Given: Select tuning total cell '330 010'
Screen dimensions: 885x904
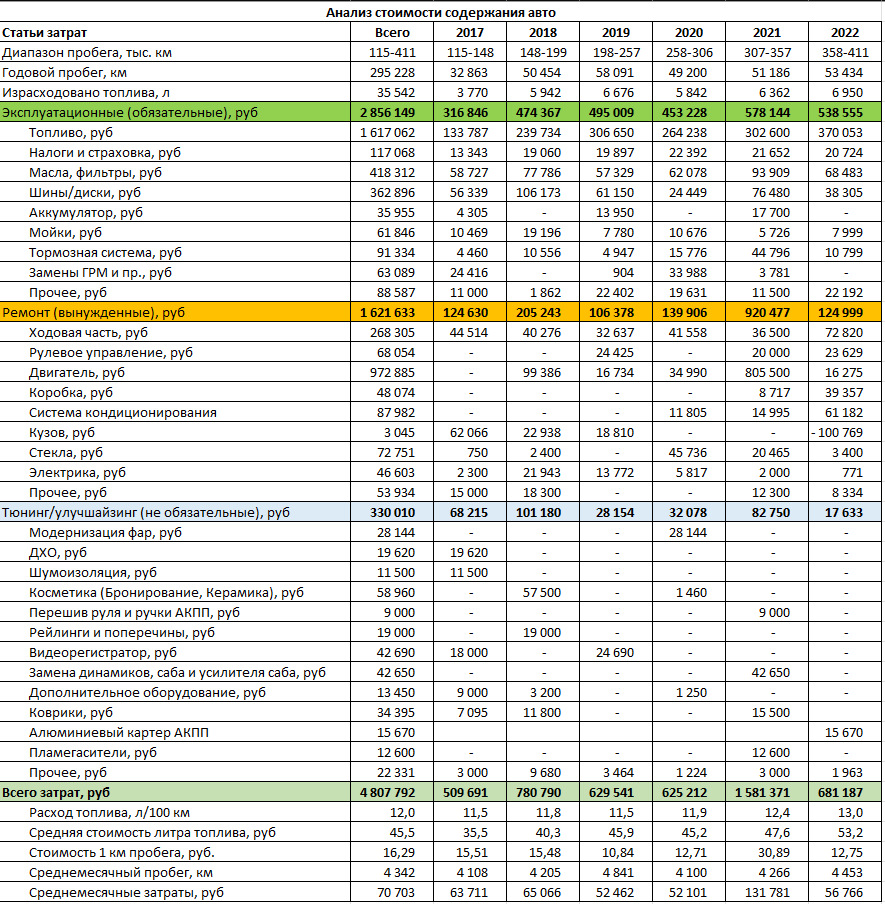Looking at the screenshot, I should [x=392, y=513].
